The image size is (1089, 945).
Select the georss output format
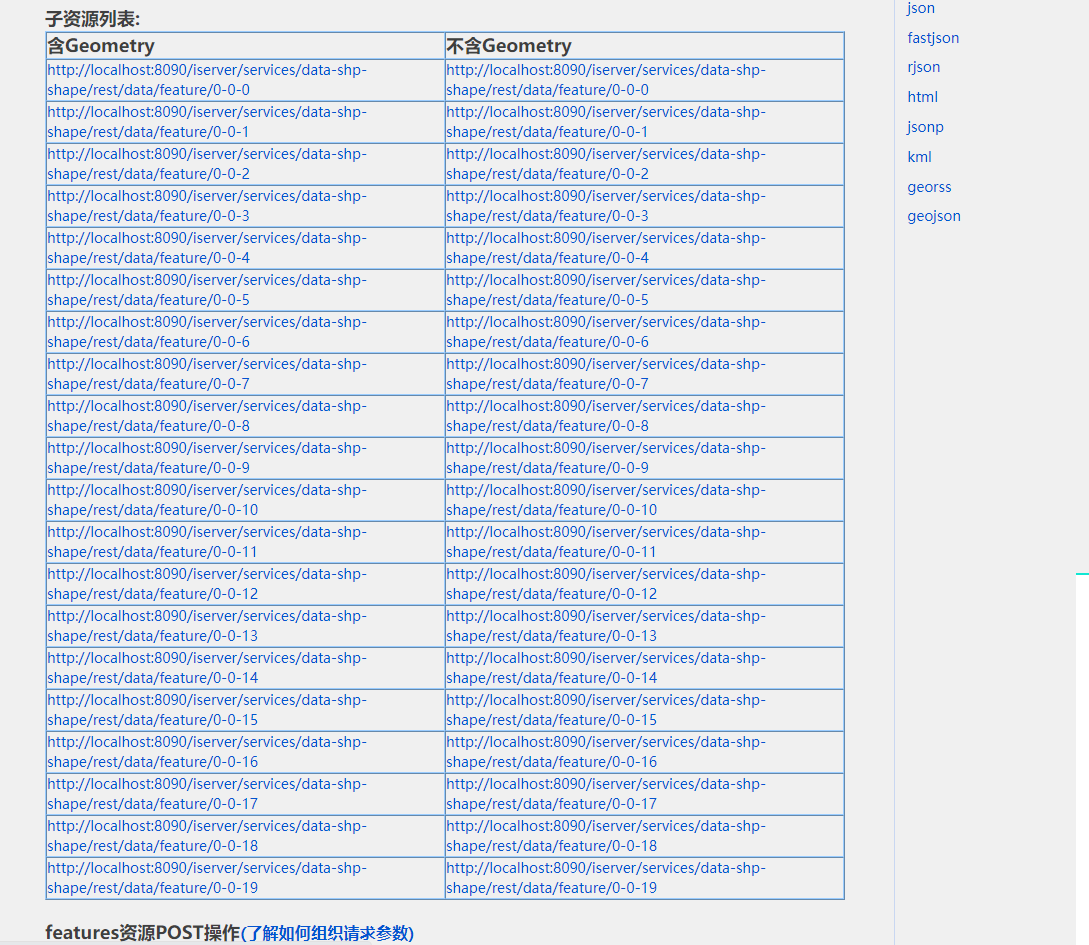pos(929,187)
